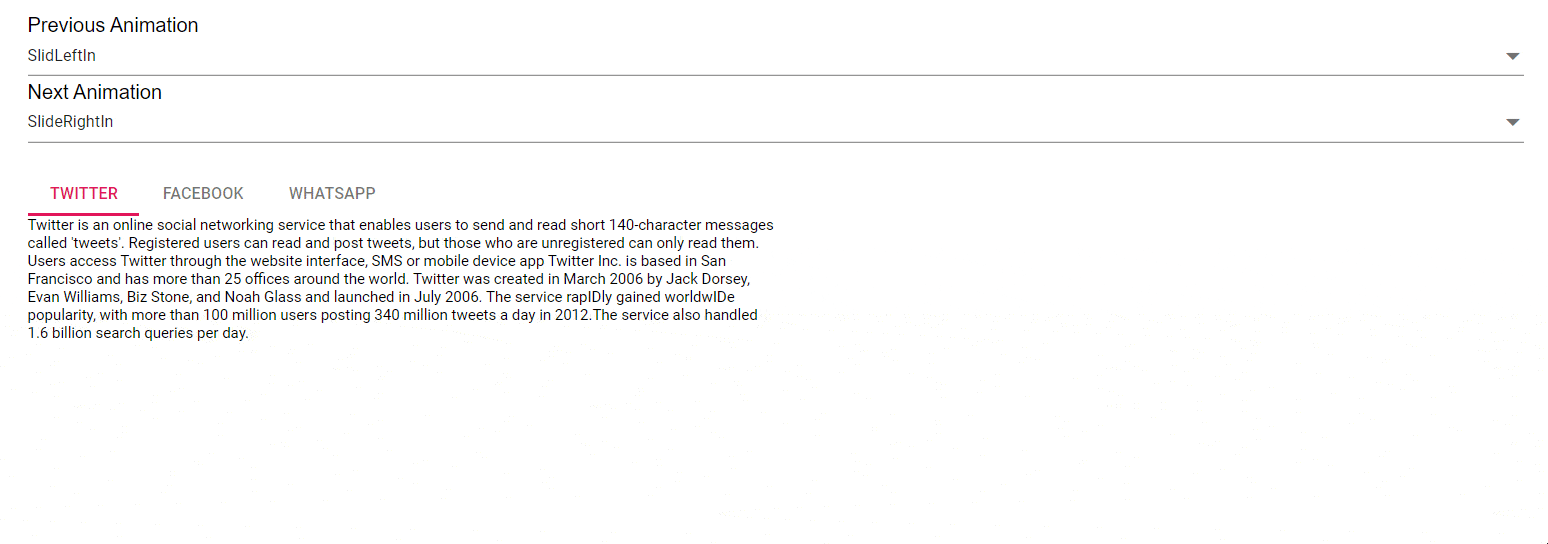Image resolution: width=1548 pixels, height=544 pixels.
Task: Switch to the WhatsApp tab
Action: click(x=332, y=193)
